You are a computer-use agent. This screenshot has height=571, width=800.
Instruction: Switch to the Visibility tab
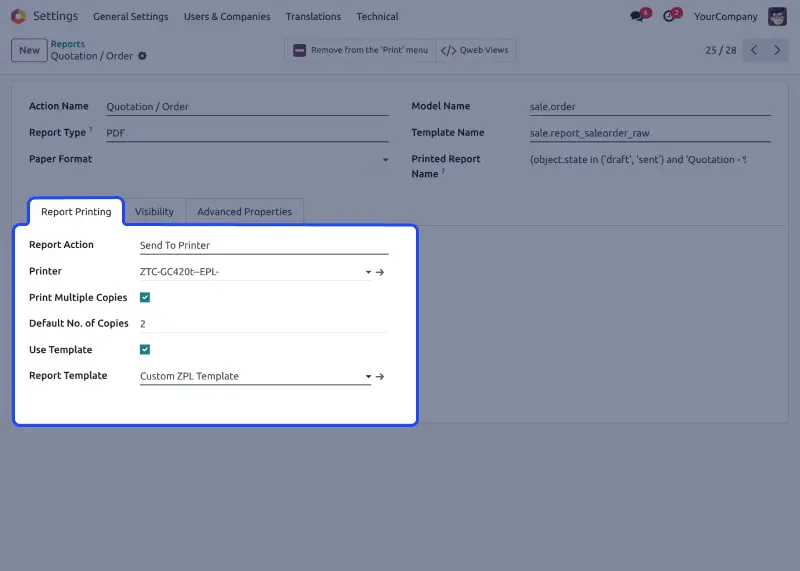point(154,211)
